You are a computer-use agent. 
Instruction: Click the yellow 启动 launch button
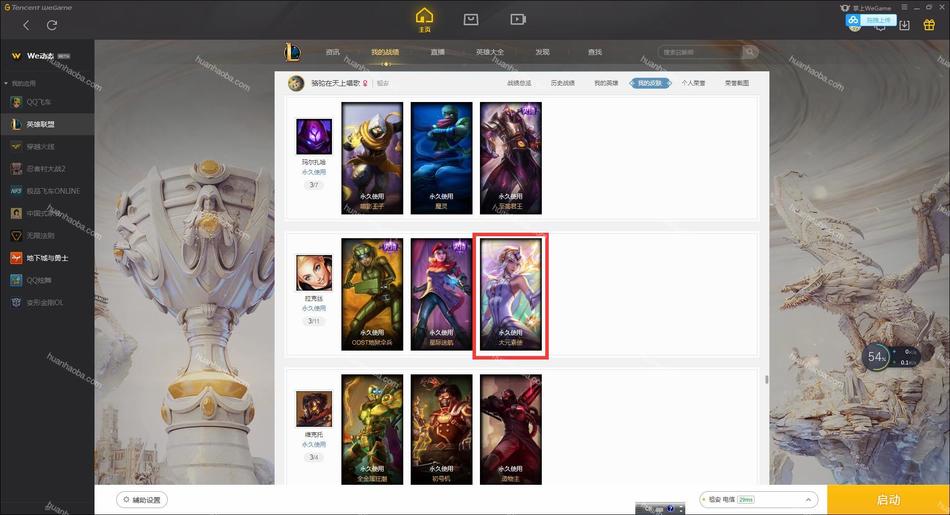coord(888,500)
